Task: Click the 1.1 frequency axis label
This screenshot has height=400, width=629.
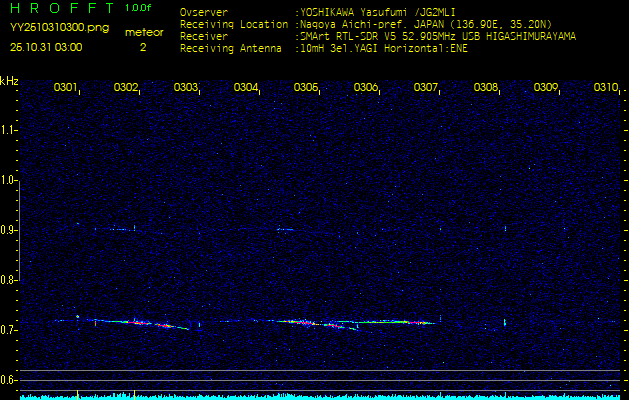Action: [x=9, y=129]
